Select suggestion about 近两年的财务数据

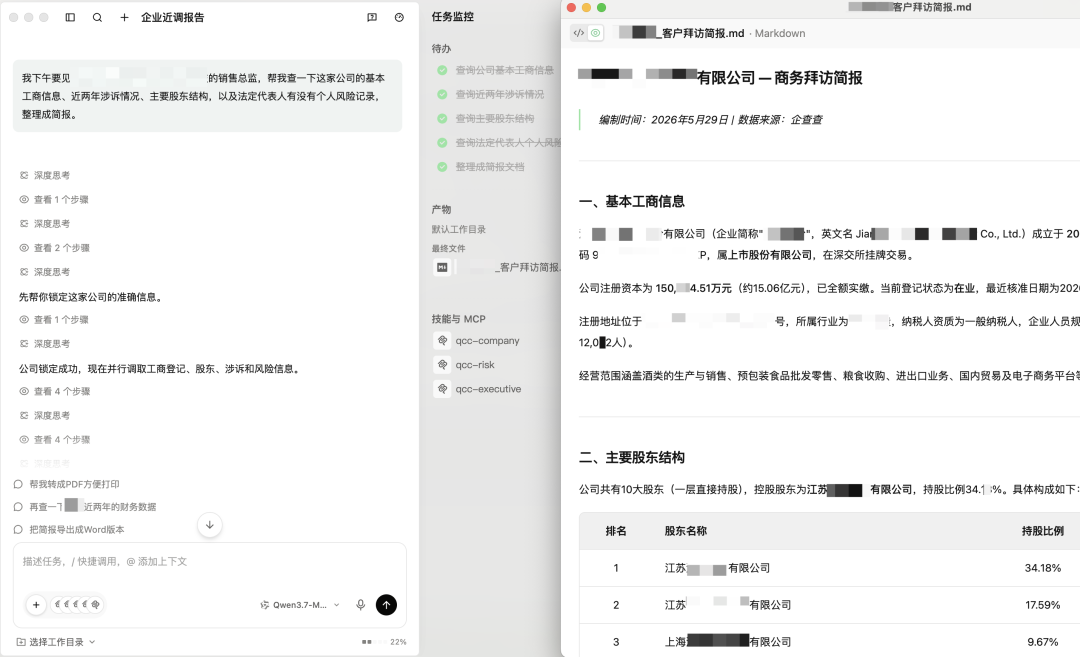click(85, 507)
